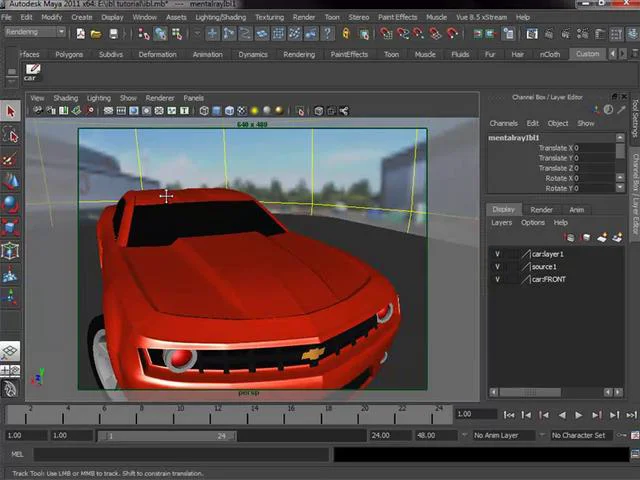The width and height of the screenshot is (640, 480).
Task: Switch to the Polygons shelf tab
Action: tap(69, 54)
